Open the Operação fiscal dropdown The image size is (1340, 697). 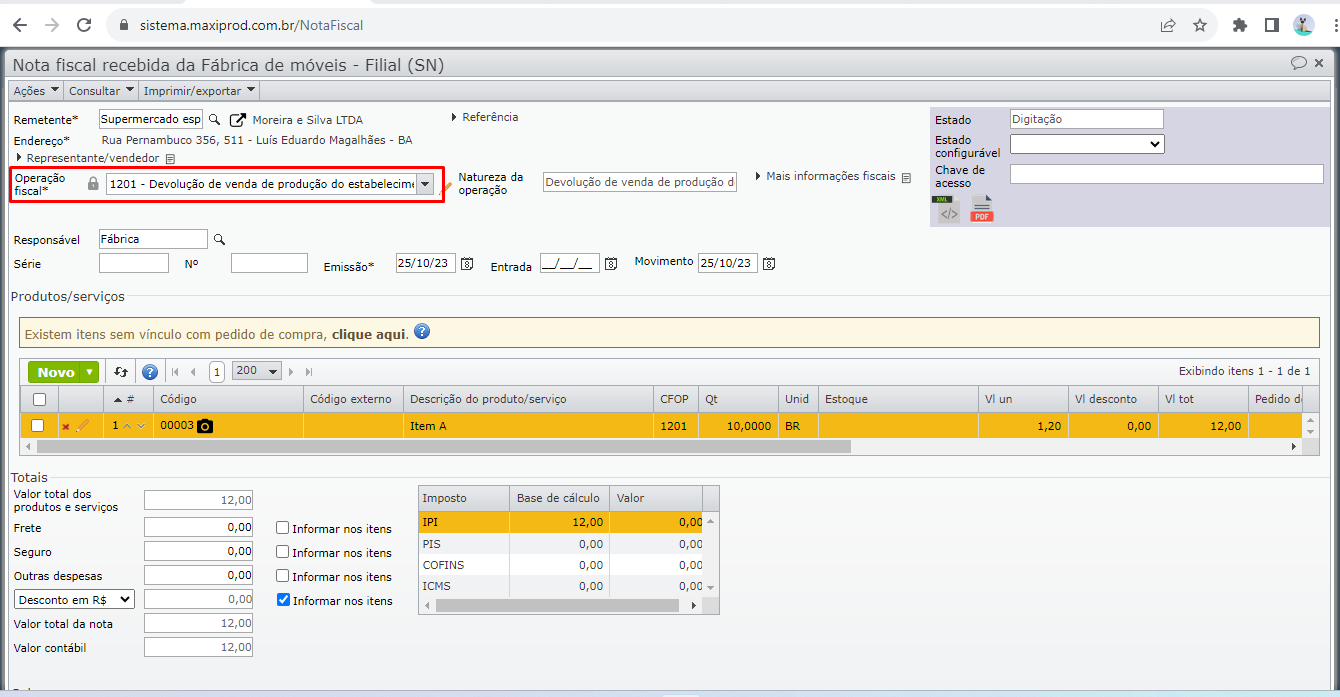425,184
